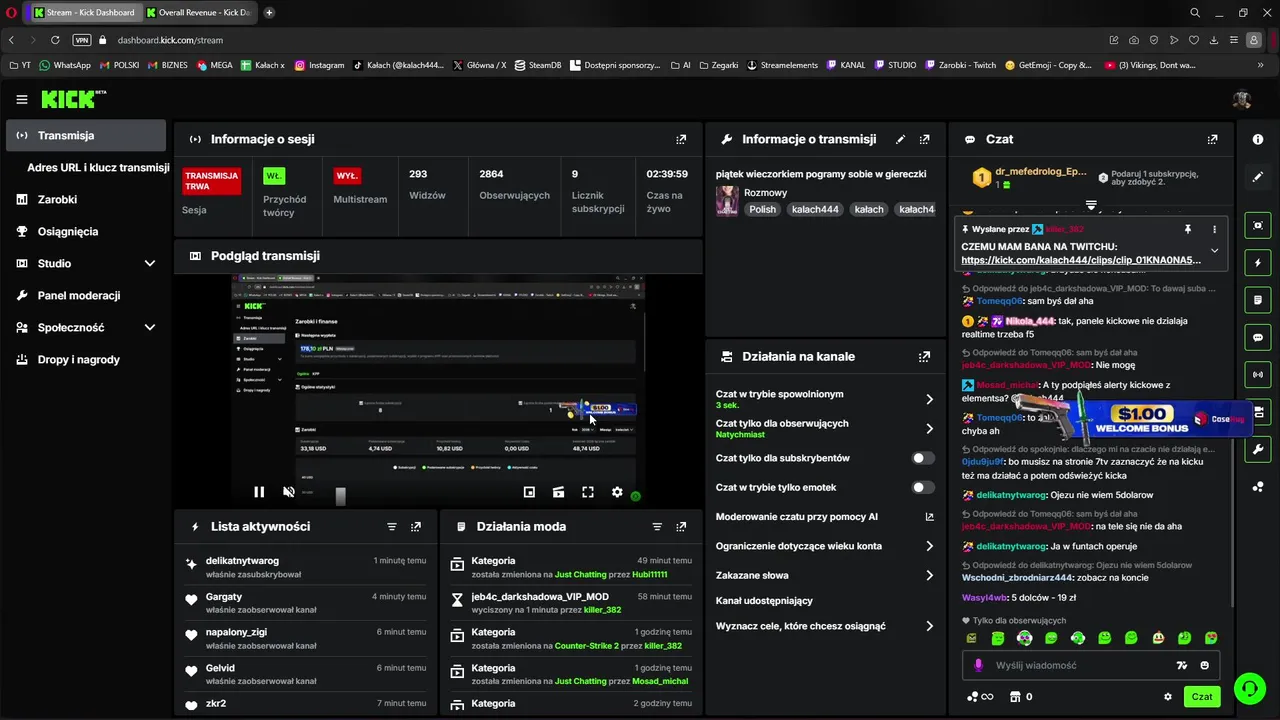Unmute the stream preview audio
1280x720 pixels.
coord(289,492)
